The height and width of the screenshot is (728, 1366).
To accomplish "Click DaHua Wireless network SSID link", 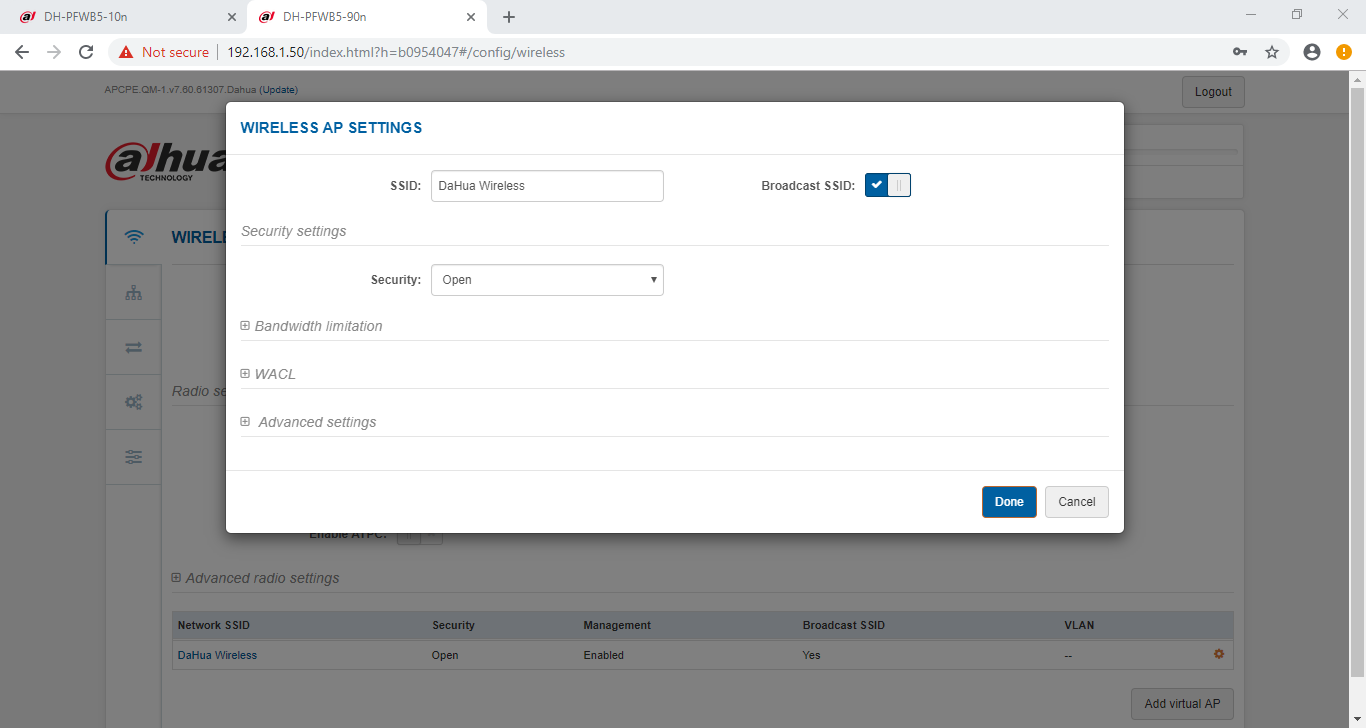I will click(x=217, y=656).
